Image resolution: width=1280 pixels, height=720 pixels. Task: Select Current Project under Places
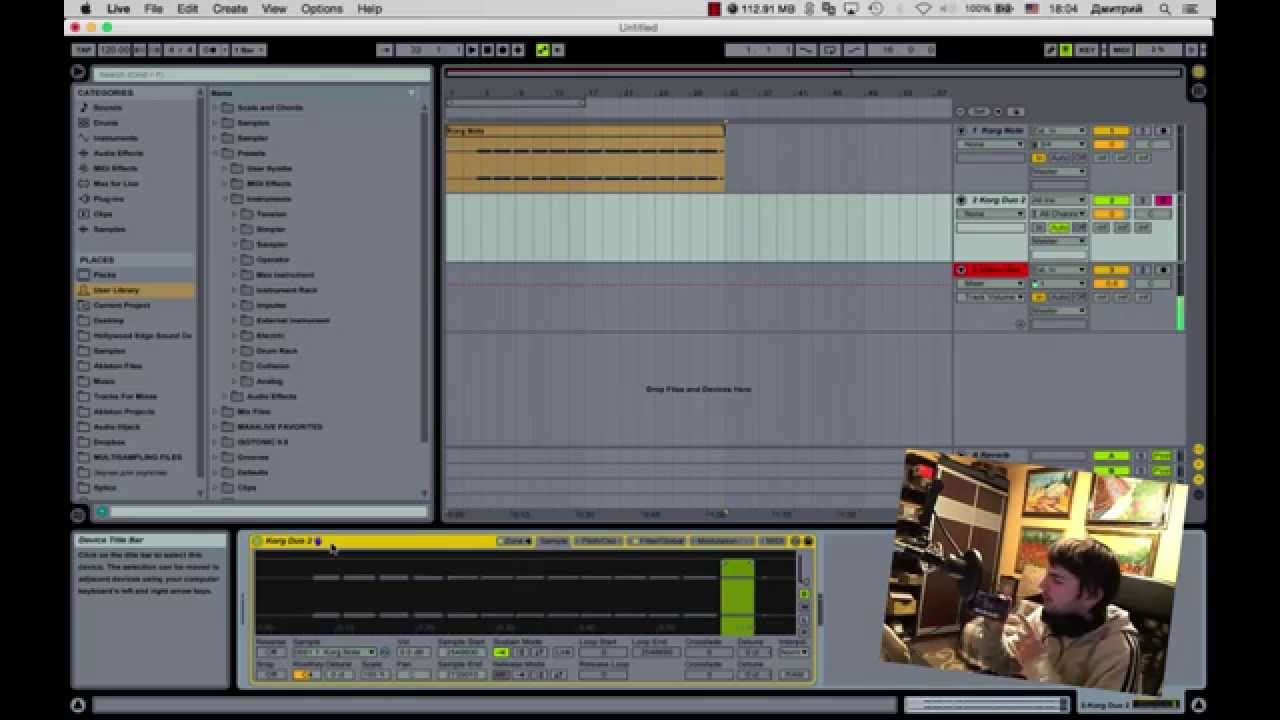coord(121,305)
